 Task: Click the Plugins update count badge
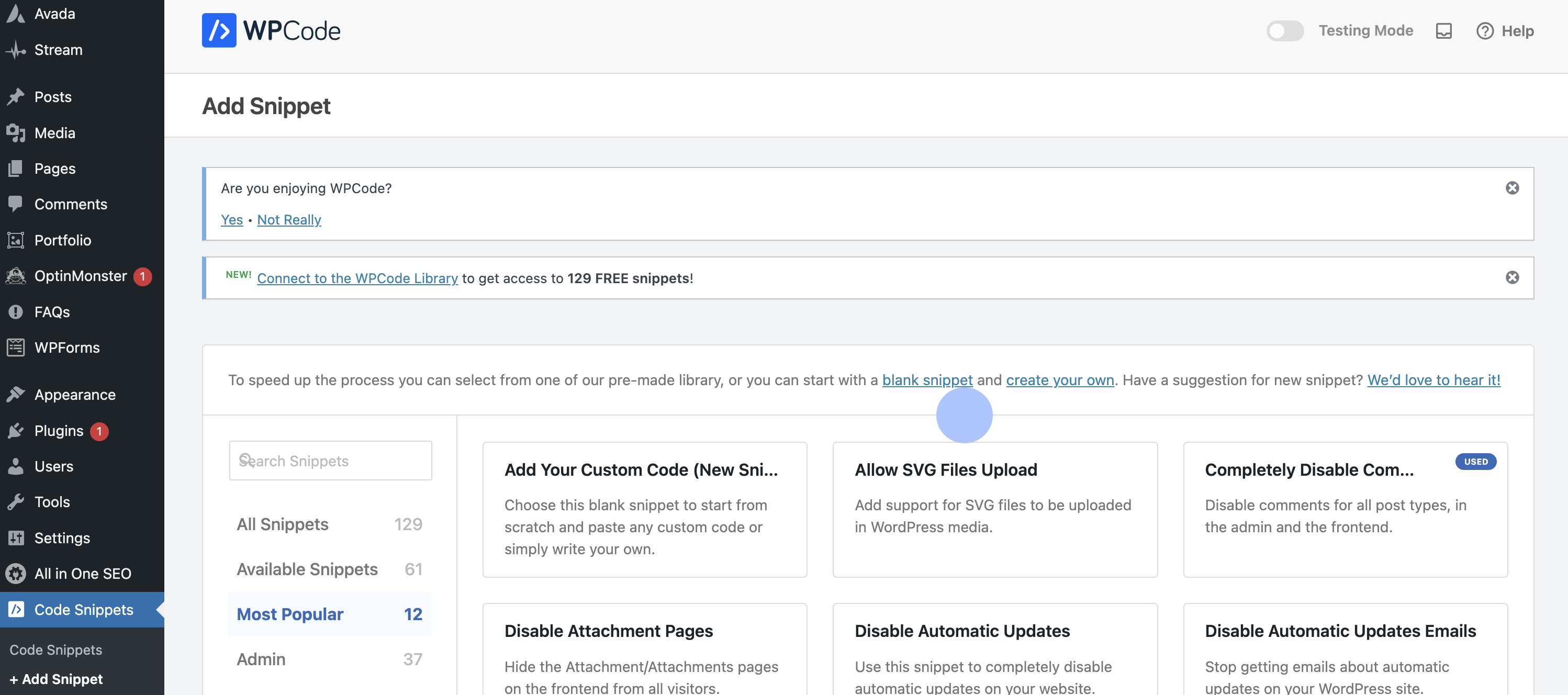point(99,431)
